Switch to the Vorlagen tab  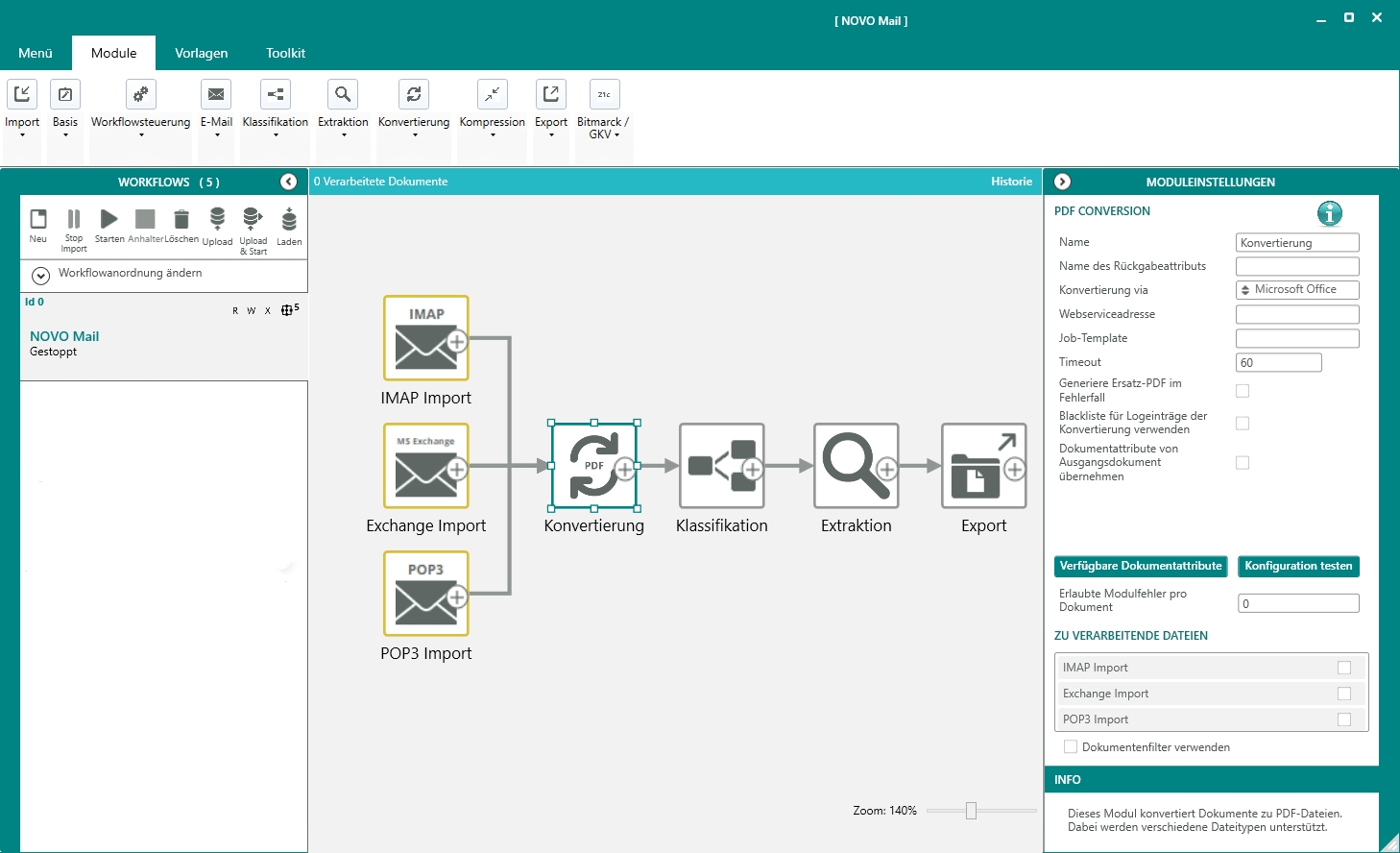(x=202, y=53)
